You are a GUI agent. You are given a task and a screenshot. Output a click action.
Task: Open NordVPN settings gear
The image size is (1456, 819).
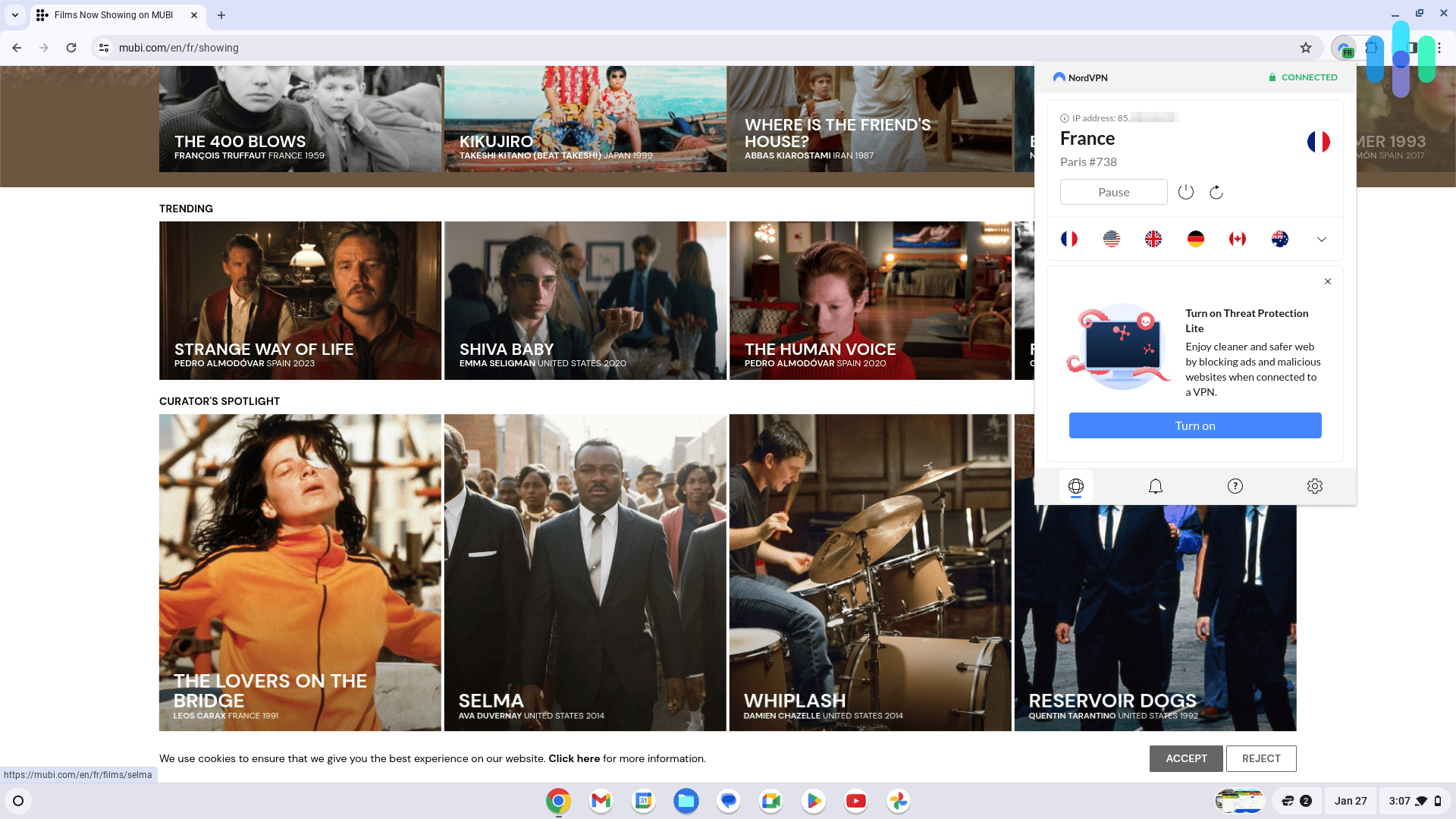[x=1314, y=486]
